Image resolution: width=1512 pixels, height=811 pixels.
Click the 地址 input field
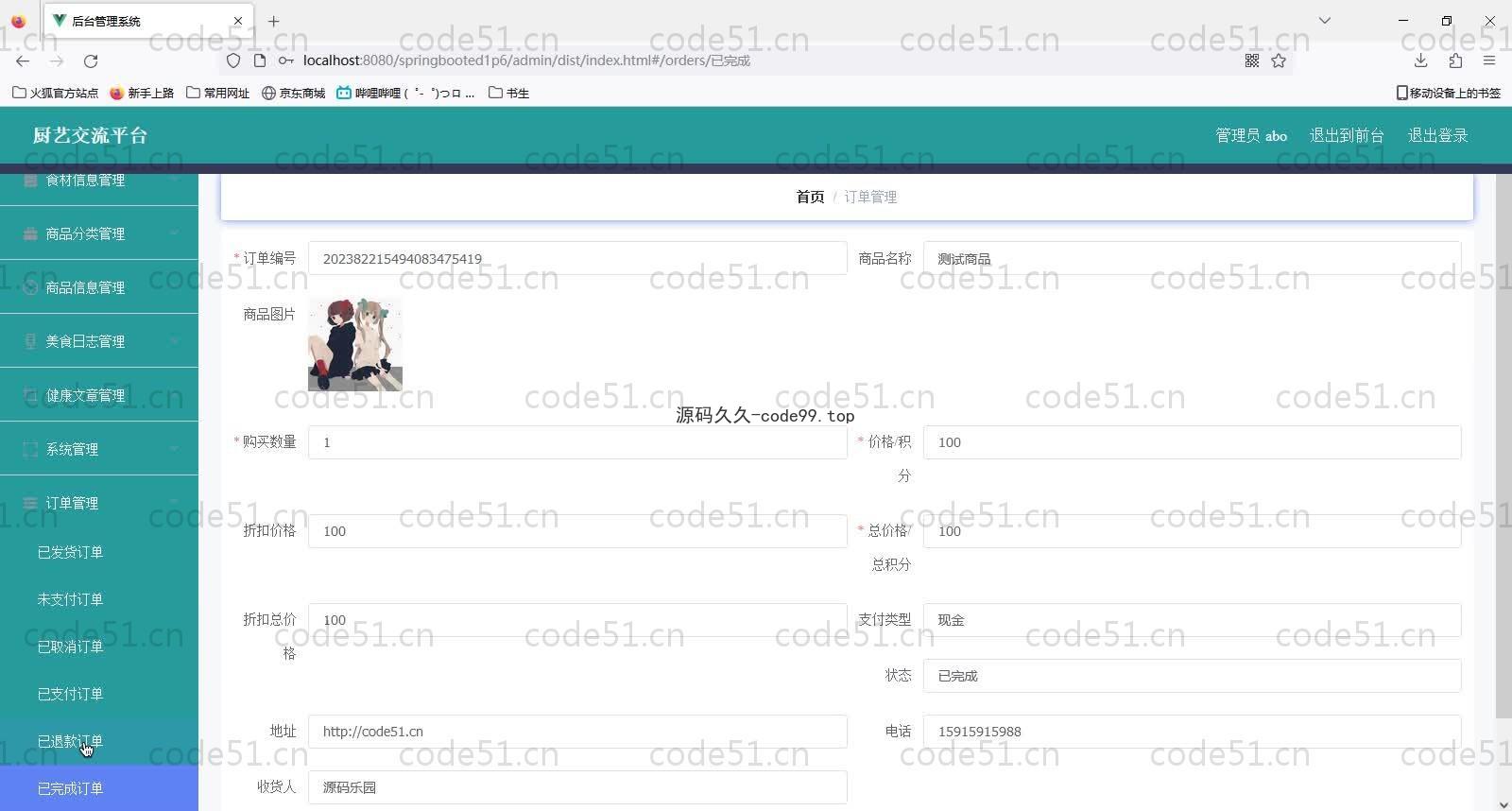pos(577,732)
